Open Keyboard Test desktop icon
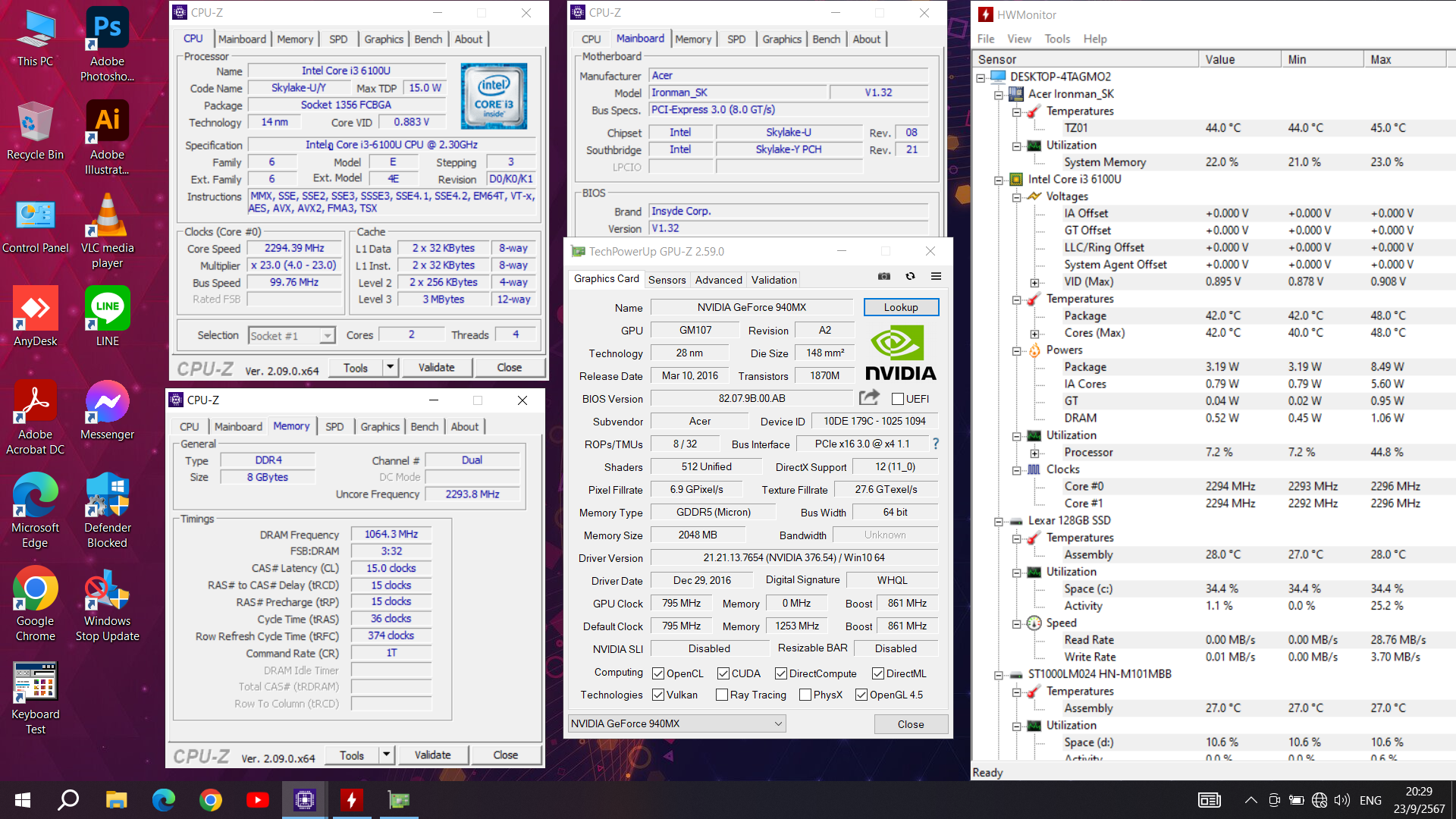The width and height of the screenshot is (1456, 819). tap(35, 698)
